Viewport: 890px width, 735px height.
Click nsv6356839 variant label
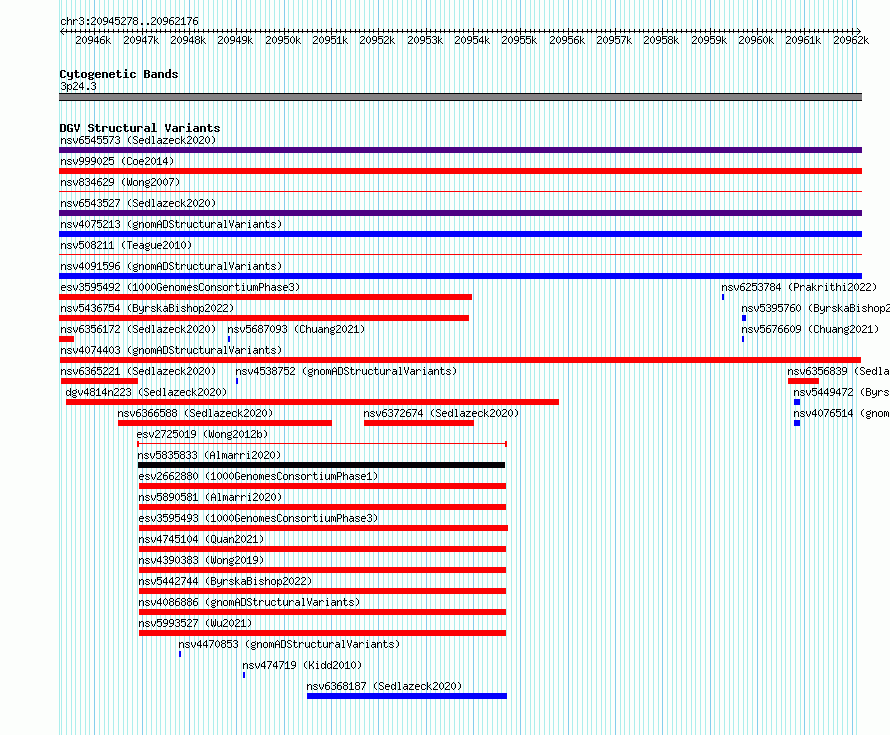coord(838,371)
